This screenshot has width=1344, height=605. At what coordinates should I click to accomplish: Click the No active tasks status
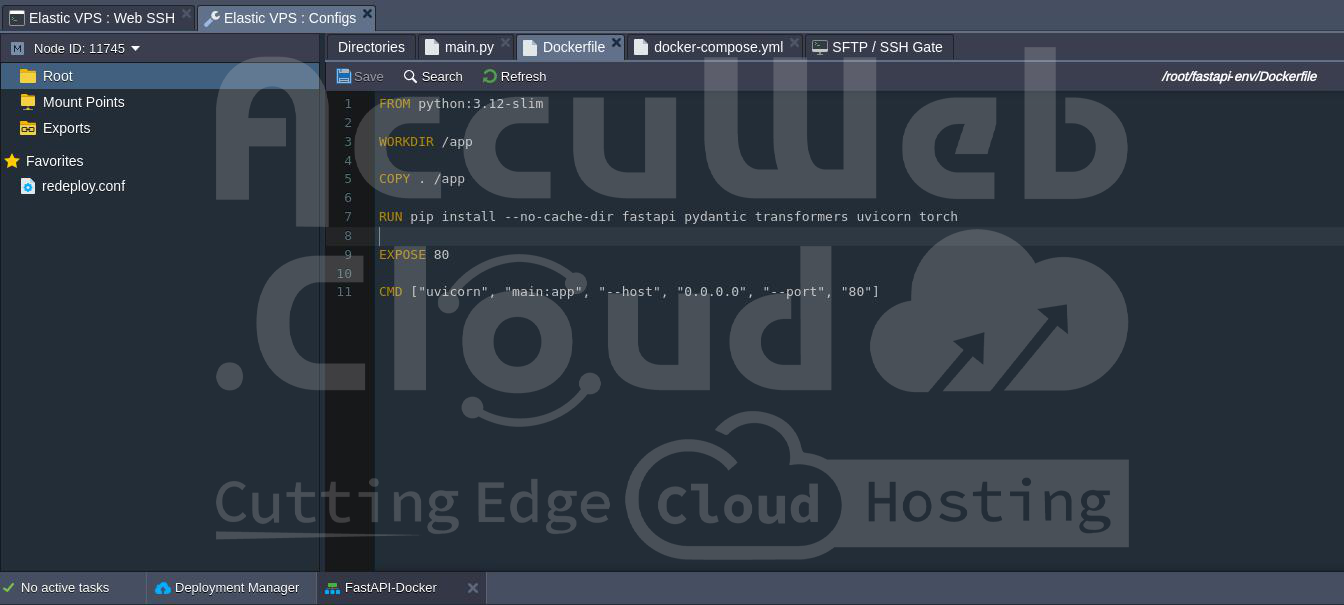pyautogui.click(x=64, y=588)
